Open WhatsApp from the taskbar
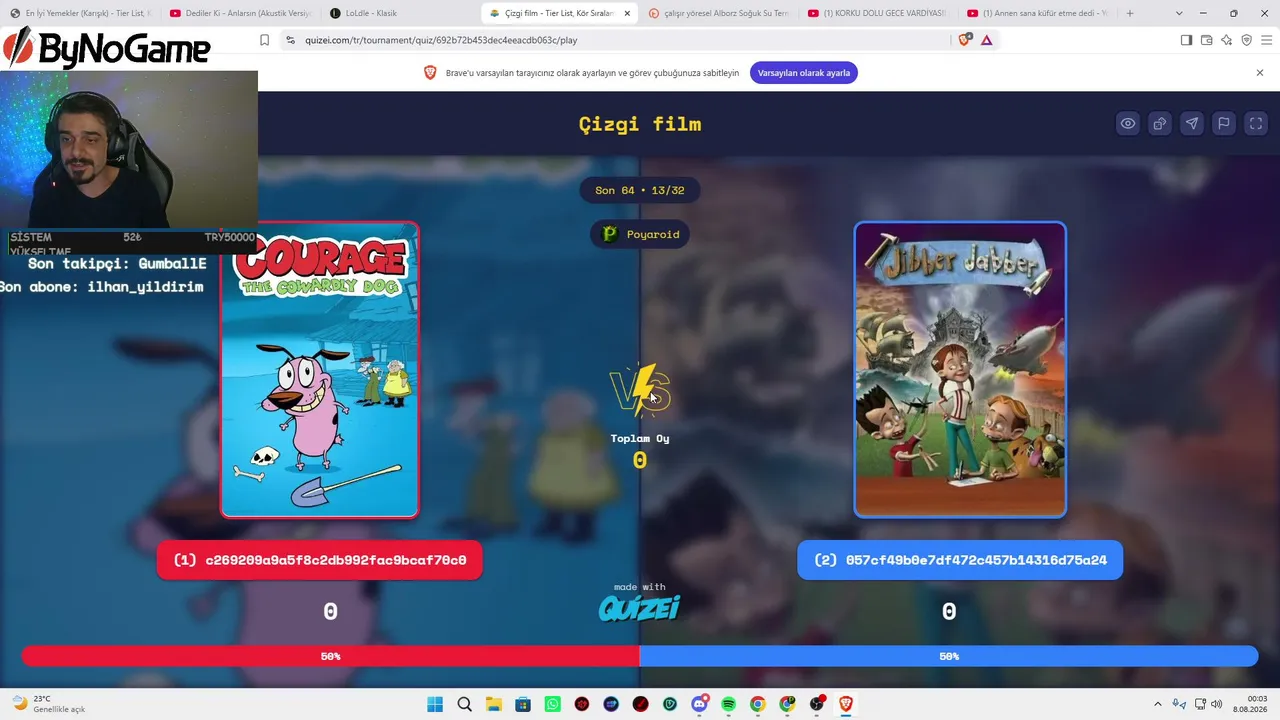Screen dimensions: 1280x720 (553, 704)
